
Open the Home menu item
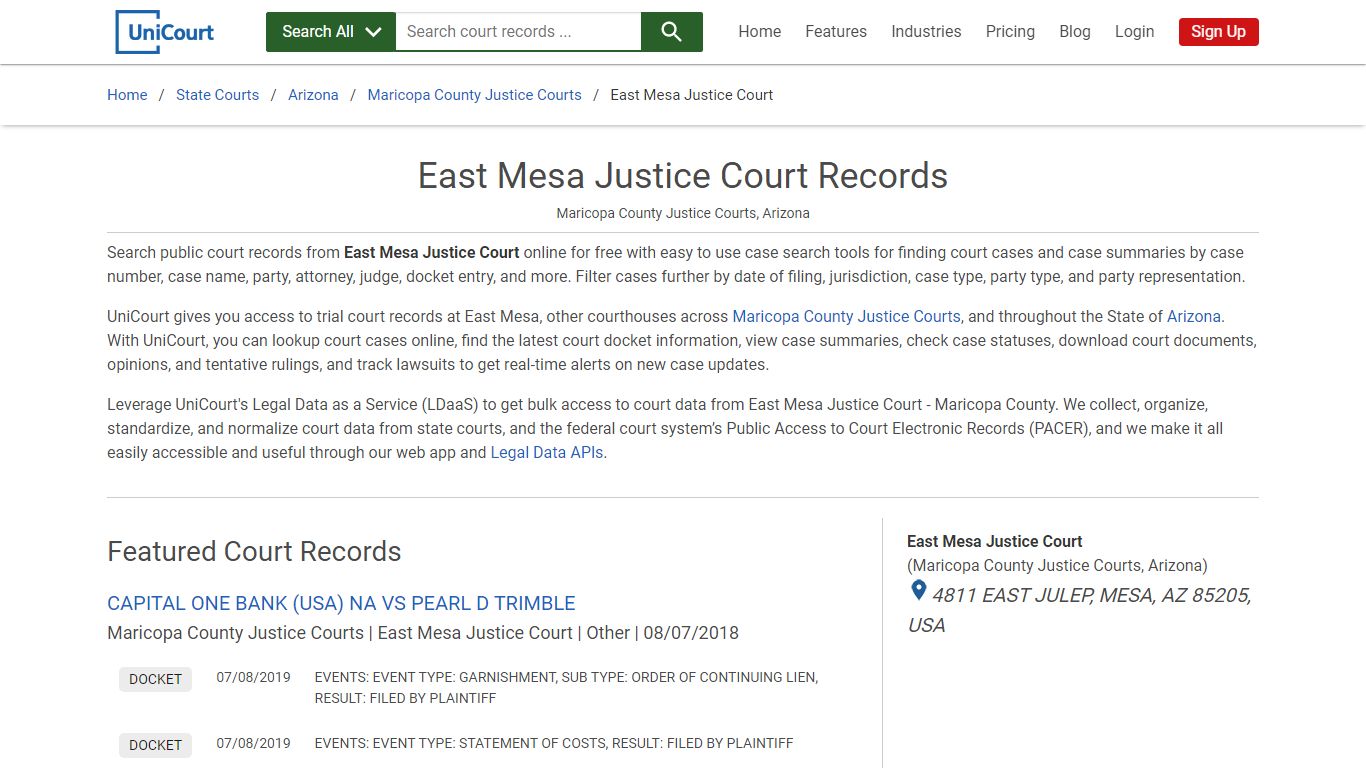760,32
